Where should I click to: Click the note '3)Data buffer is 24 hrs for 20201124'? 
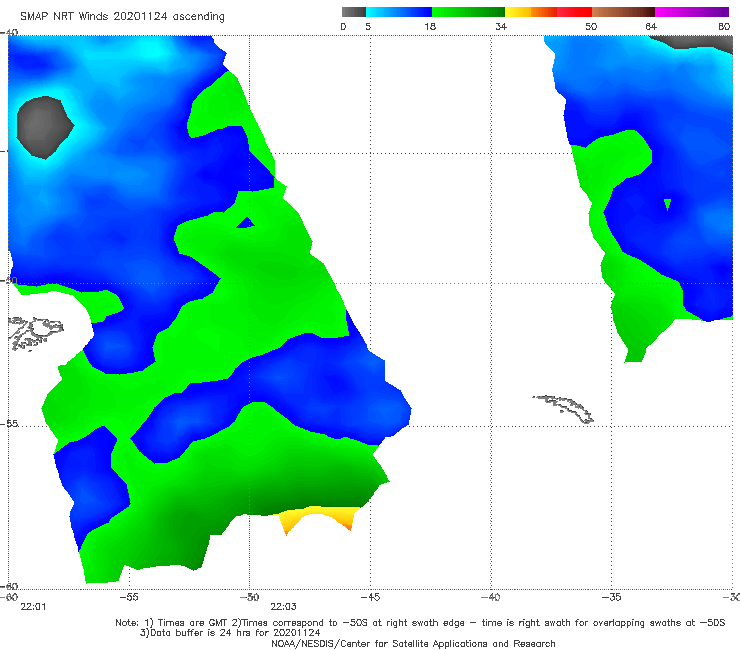pos(230,633)
